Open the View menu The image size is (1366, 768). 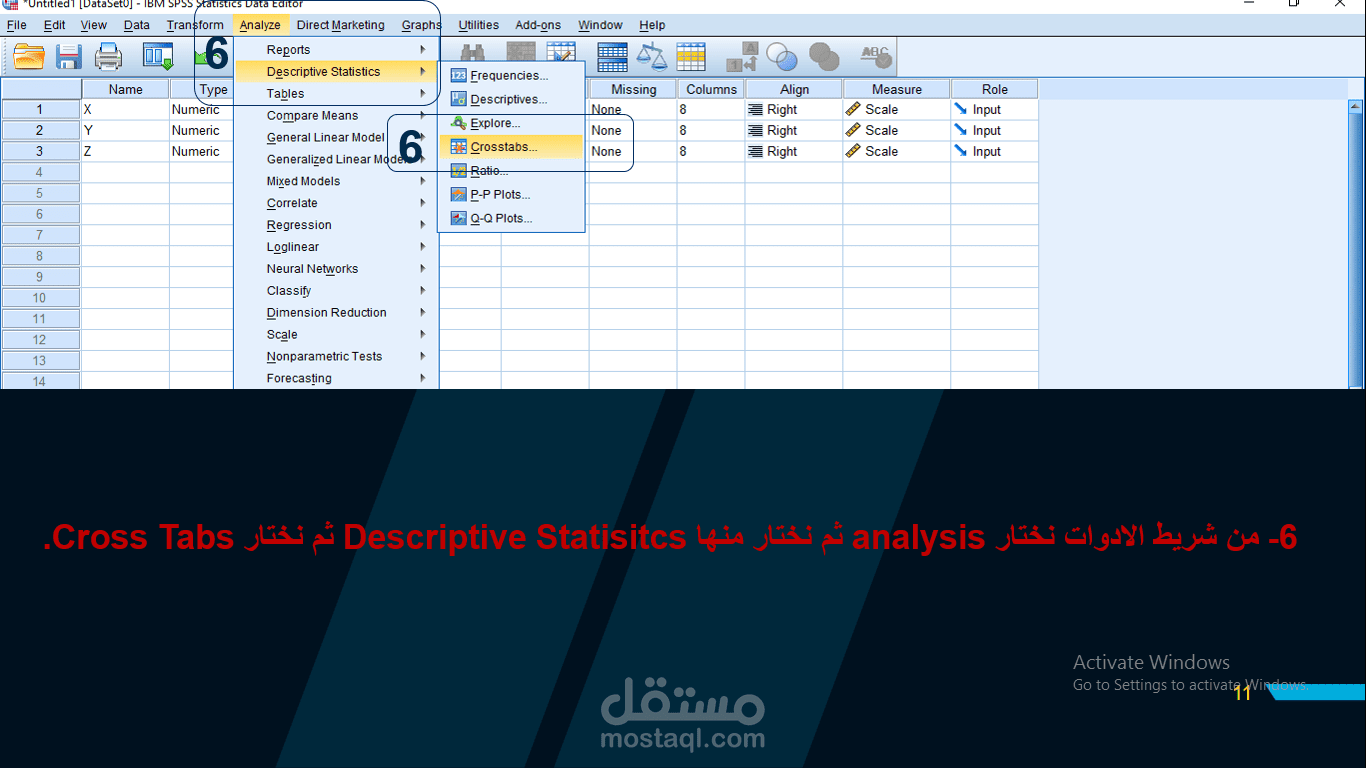pyautogui.click(x=93, y=25)
